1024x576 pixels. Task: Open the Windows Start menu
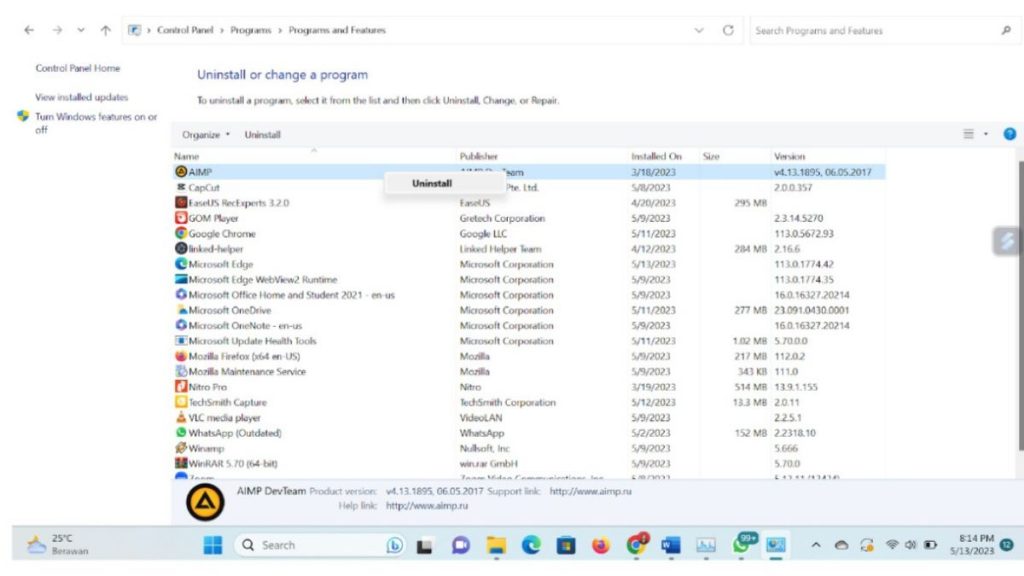[x=213, y=545]
